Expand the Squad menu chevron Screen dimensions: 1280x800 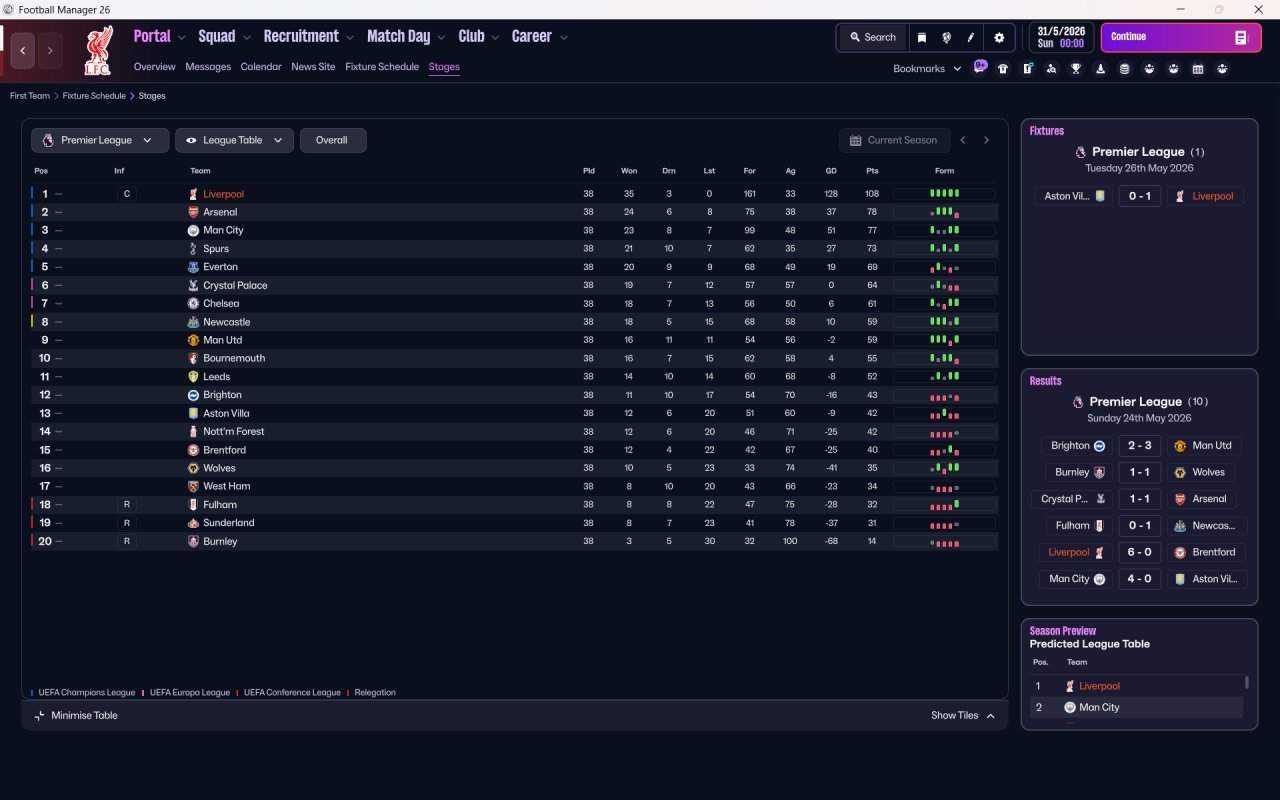(246, 37)
